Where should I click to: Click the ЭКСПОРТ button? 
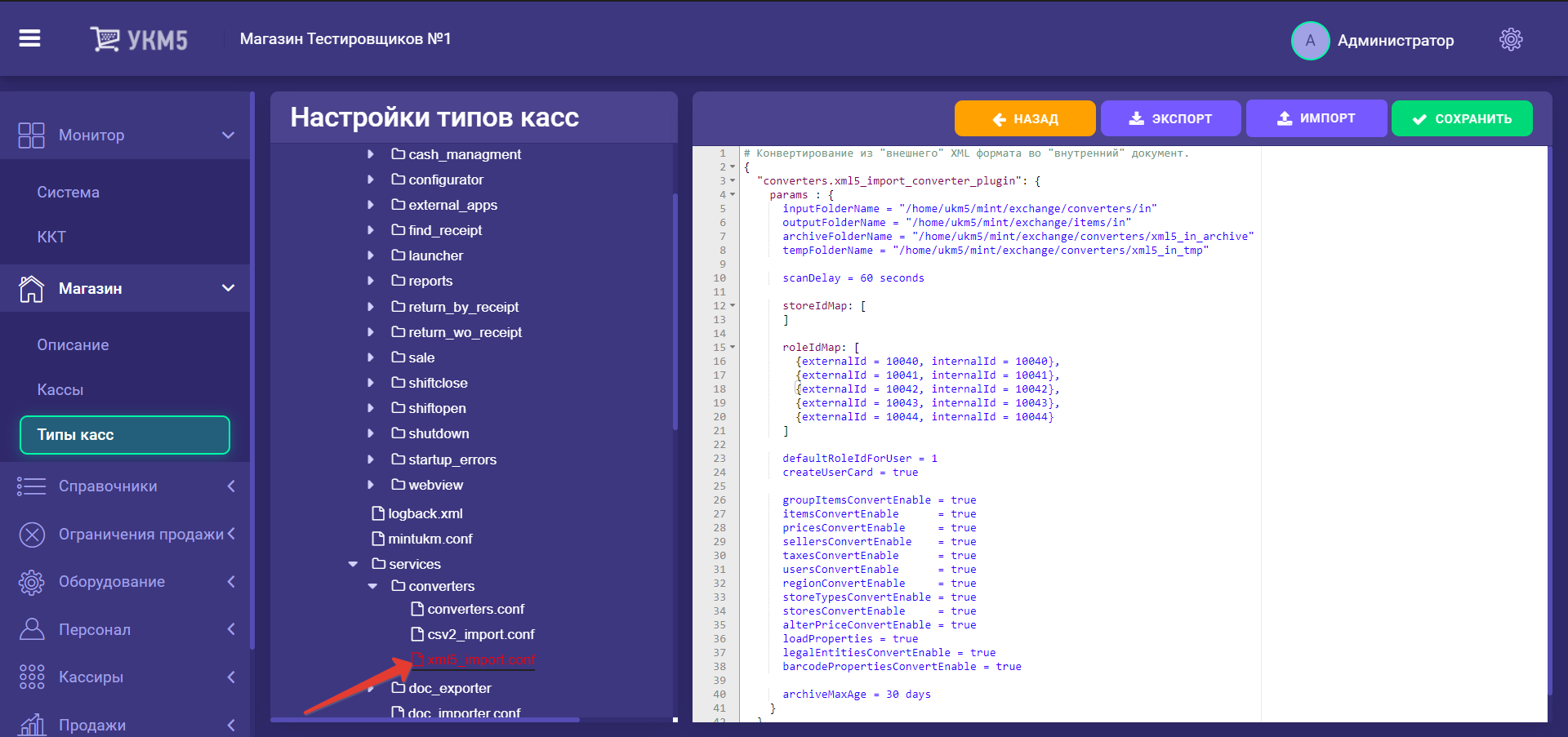pyautogui.click(x=1171, y=118)
